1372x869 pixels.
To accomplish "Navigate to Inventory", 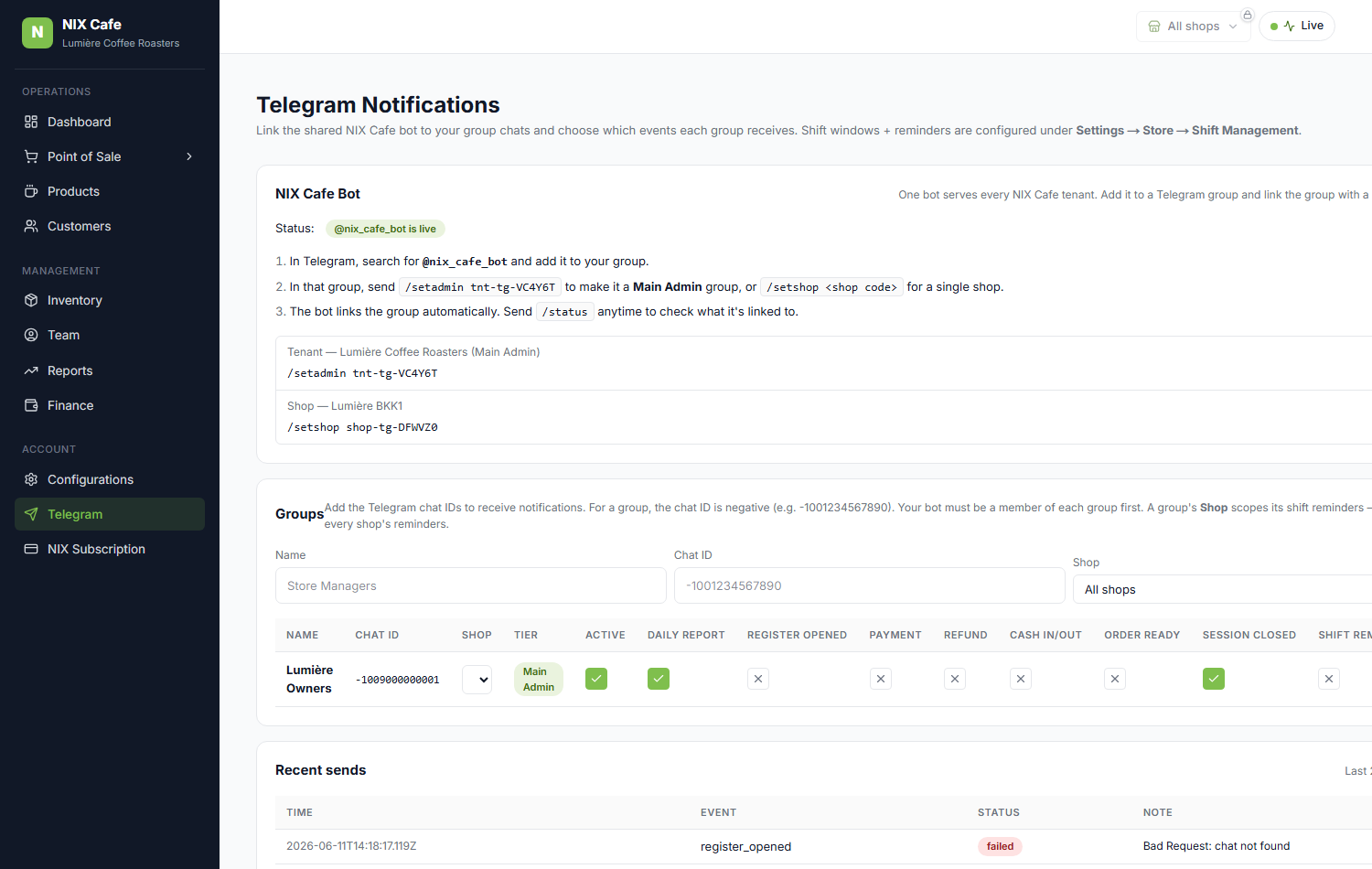I will click(x=110, y=300).
